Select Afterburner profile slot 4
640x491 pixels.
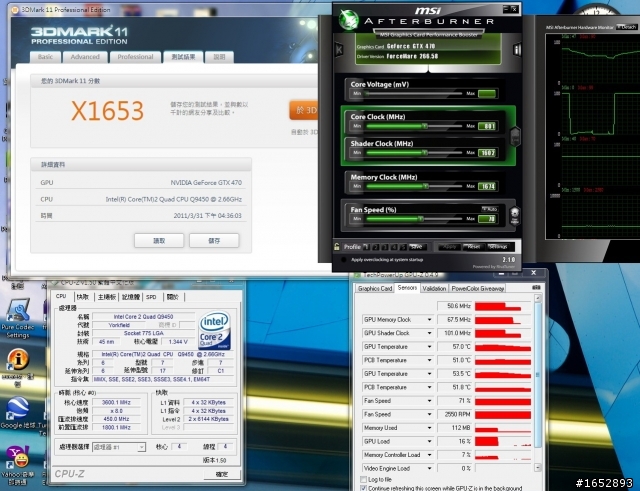(x=394, y=247)
